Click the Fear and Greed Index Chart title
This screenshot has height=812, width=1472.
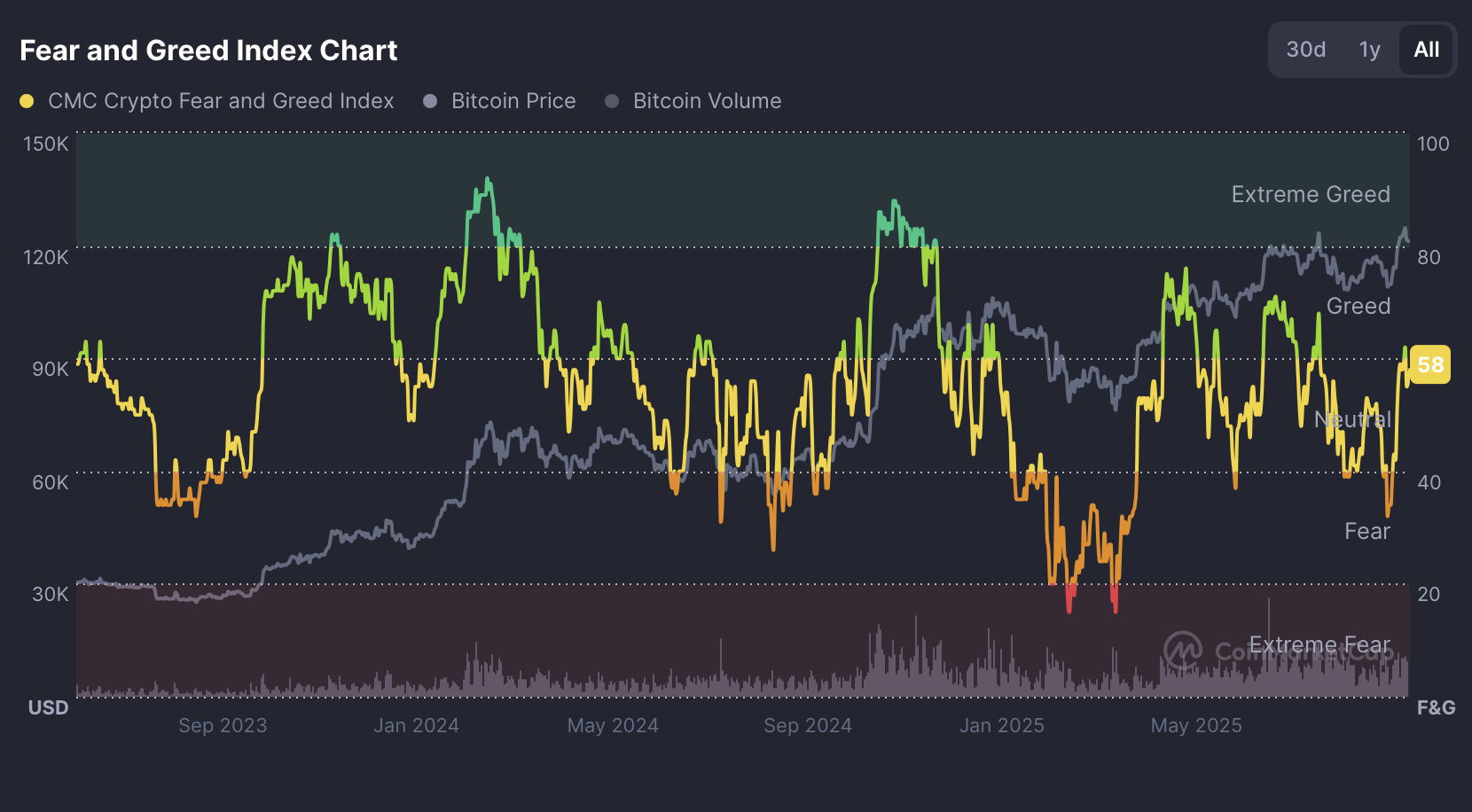[x=208, y=51]
